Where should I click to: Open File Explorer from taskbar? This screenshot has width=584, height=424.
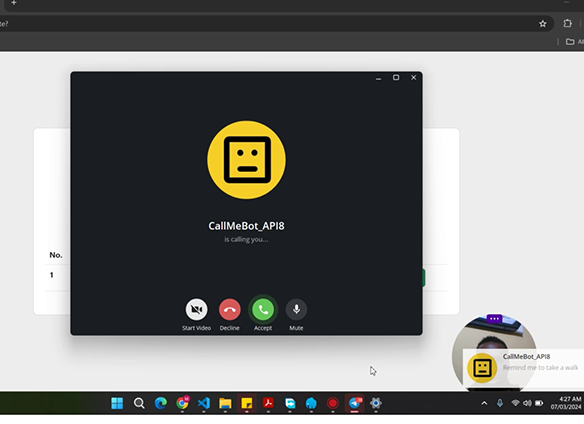click(225, 403)
